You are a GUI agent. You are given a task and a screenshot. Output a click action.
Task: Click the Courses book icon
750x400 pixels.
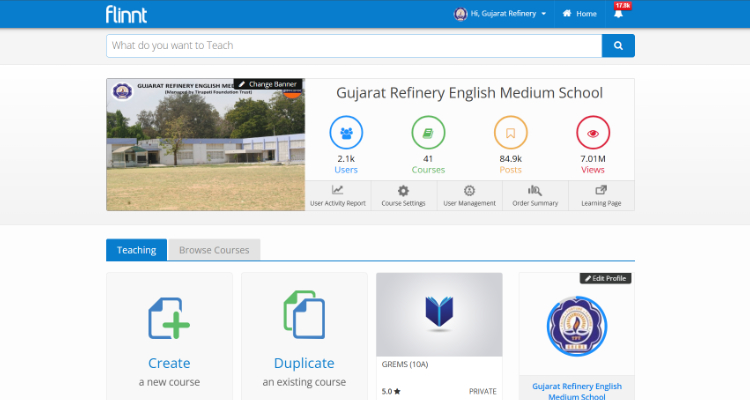[x=428, y=133]
